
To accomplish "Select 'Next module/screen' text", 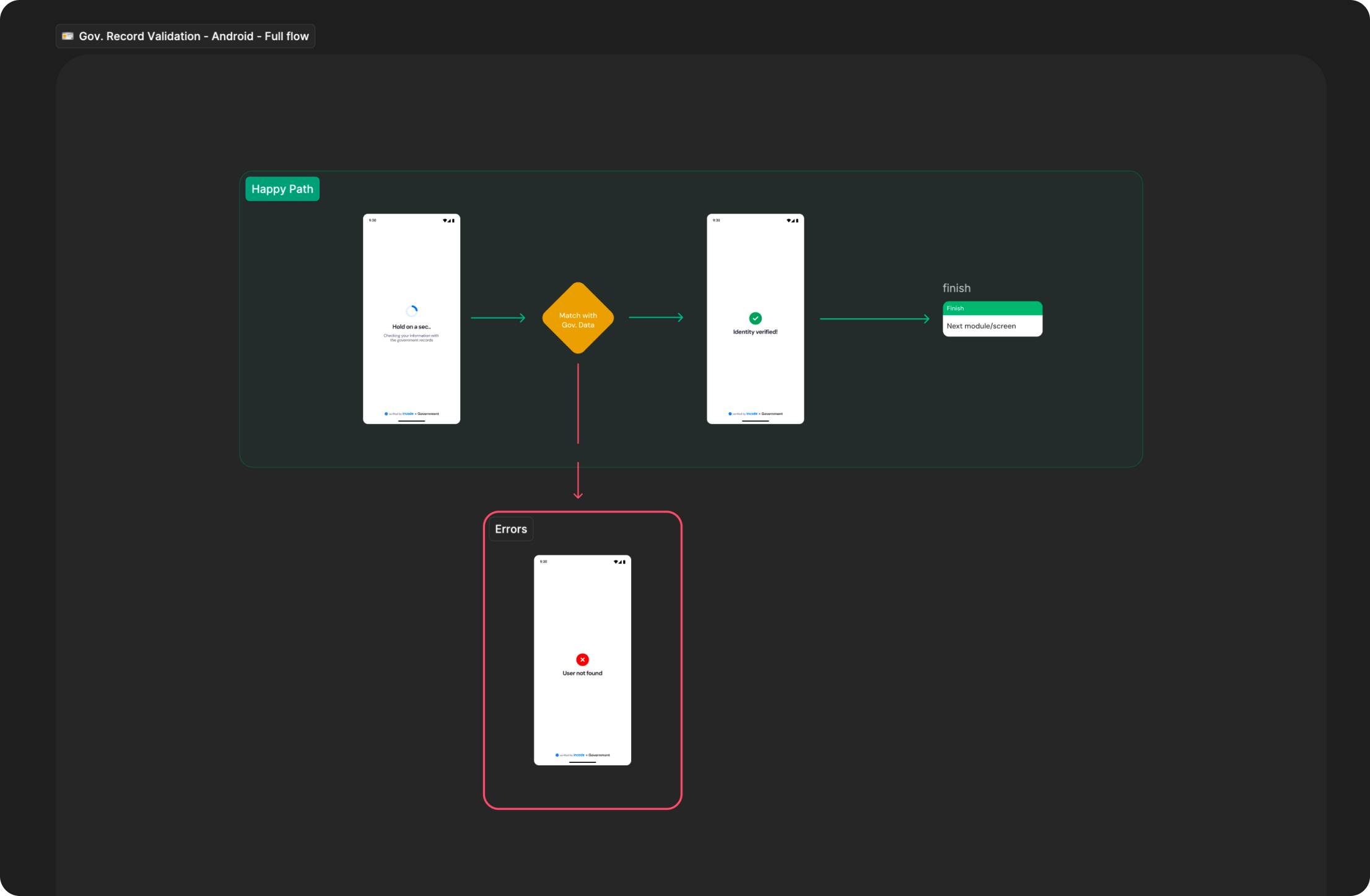I will pyautogui.click(x=981, y=326).
